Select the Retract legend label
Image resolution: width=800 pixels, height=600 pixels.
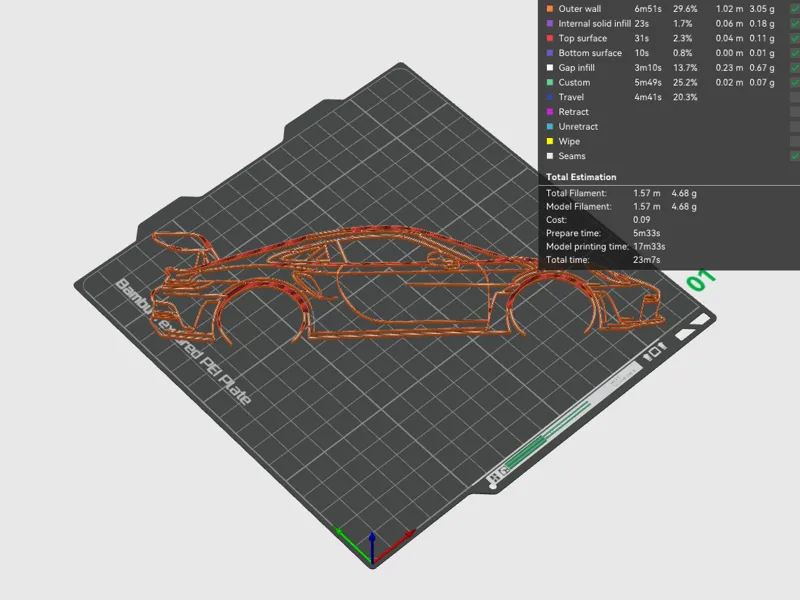pos(573,112)
